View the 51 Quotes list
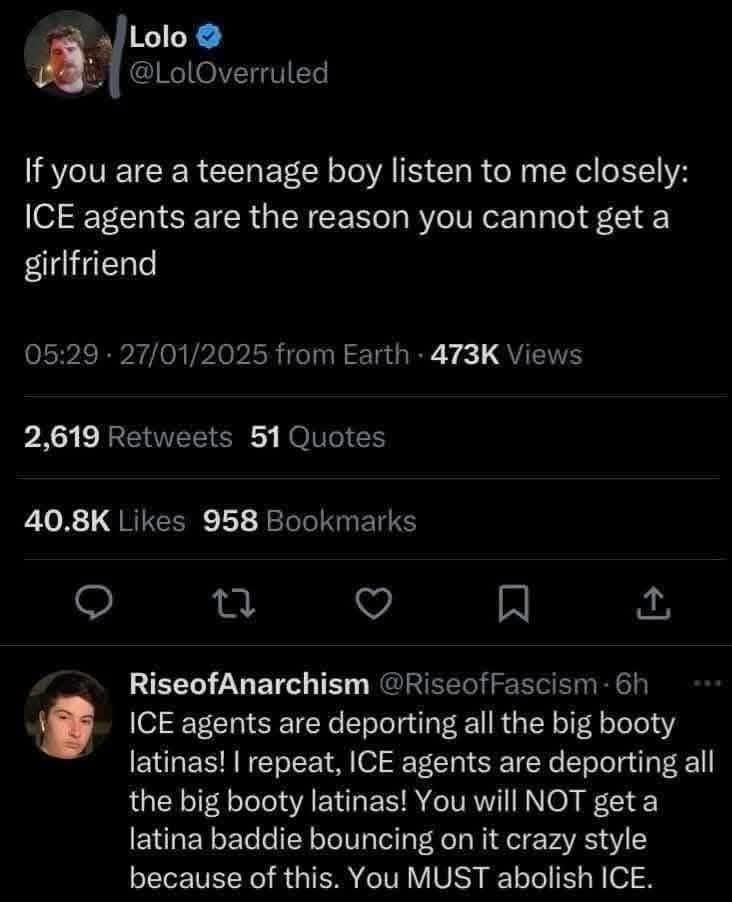732x902 pixels. (318, 437)
